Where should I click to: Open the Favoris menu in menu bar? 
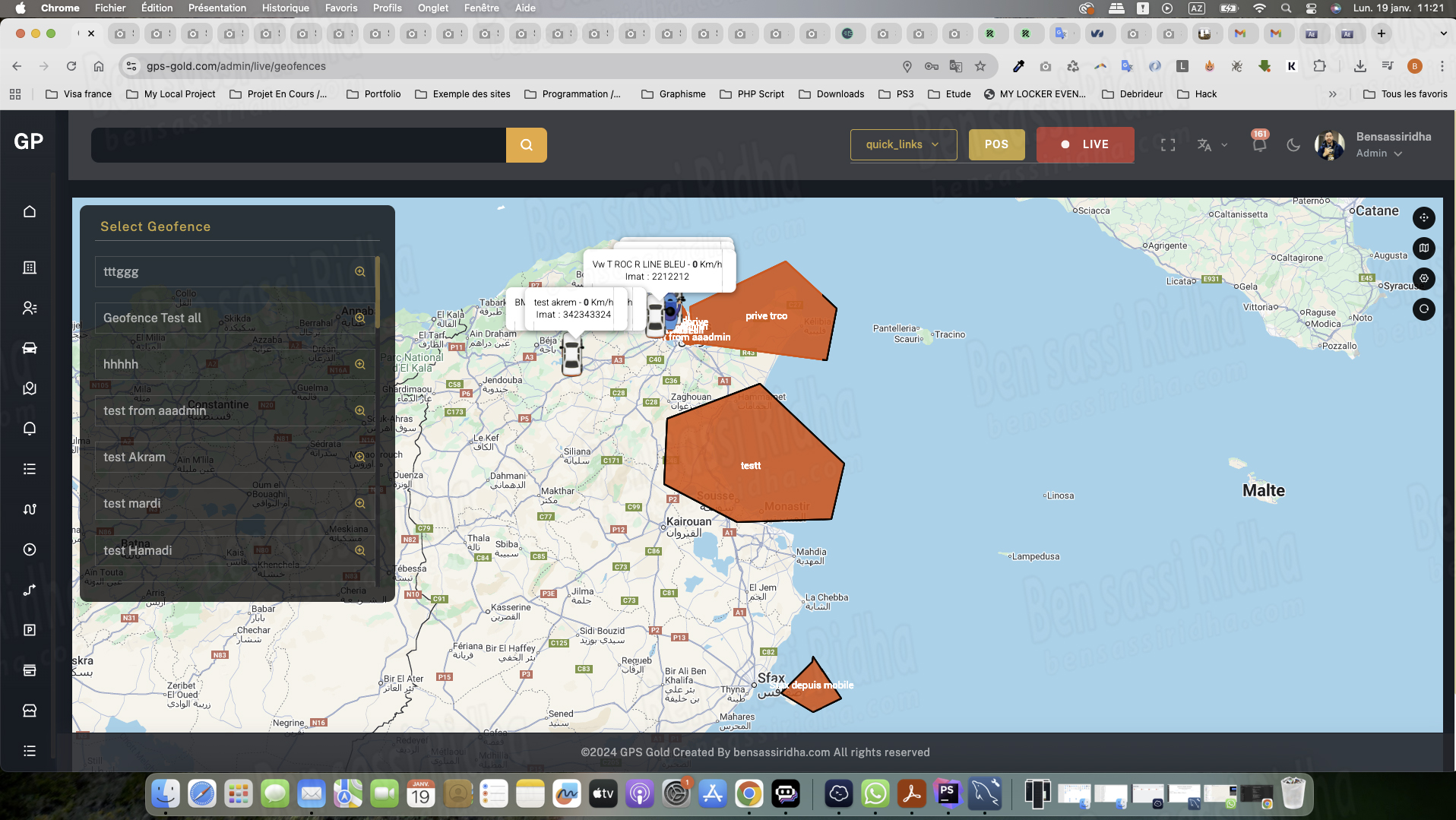click(341, 8)
